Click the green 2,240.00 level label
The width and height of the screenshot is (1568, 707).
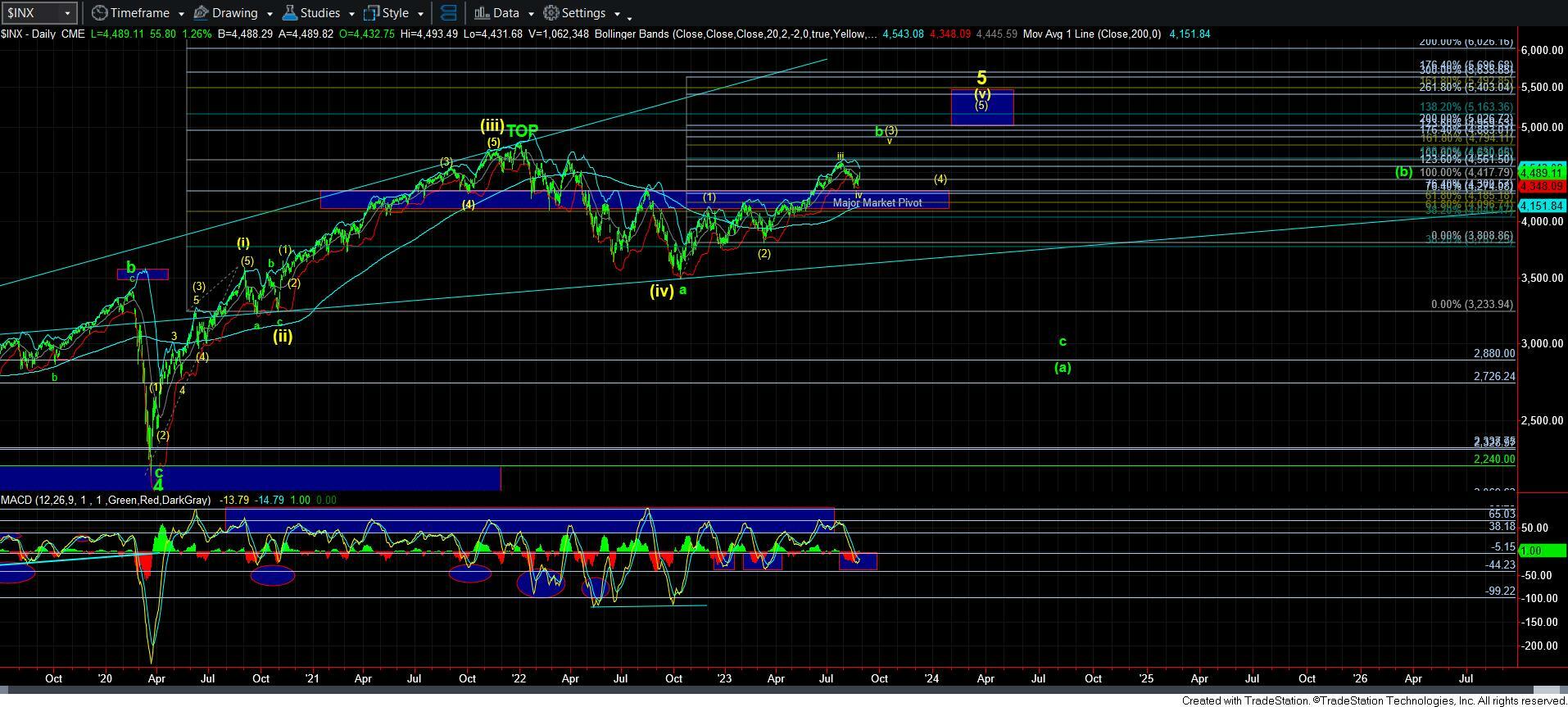pos(1494,459)
